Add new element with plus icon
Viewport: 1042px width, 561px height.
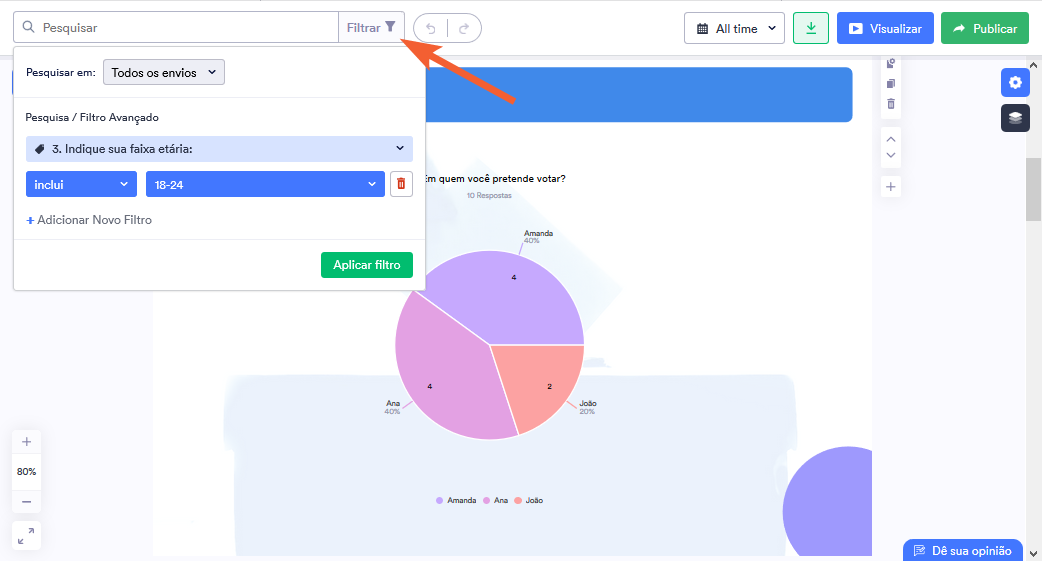pyautogui.click(x=890, y=187)
